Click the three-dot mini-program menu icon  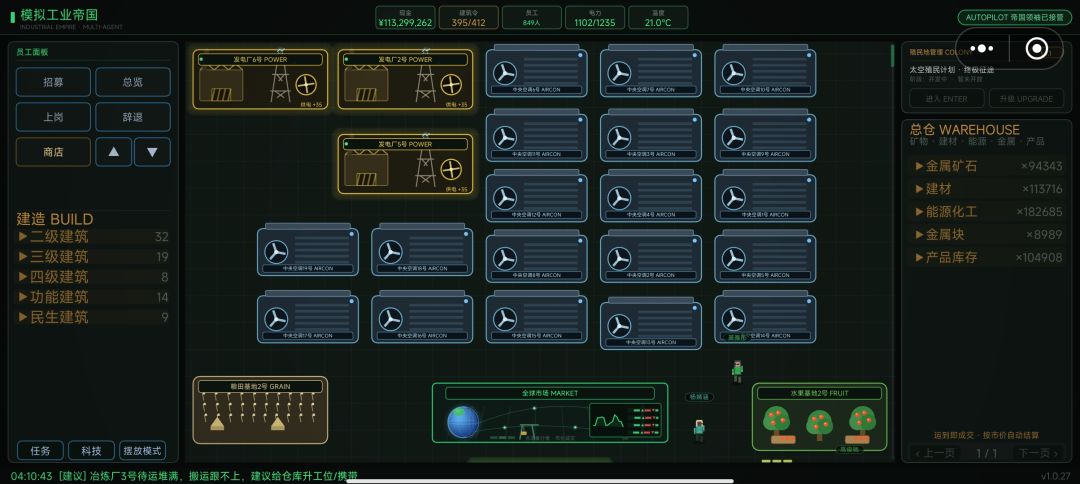click(982, 48)
